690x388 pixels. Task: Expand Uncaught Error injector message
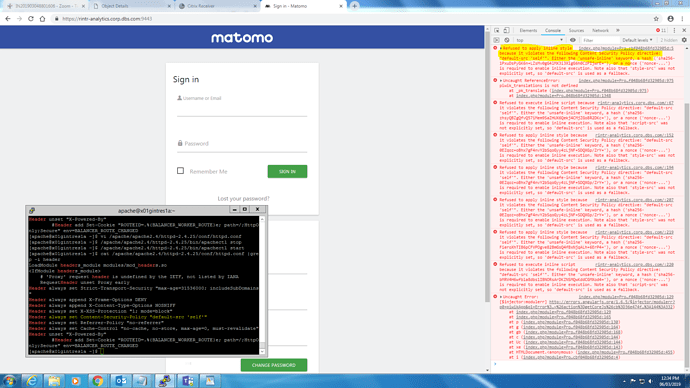pyautogui.click(x=501, y=297)
